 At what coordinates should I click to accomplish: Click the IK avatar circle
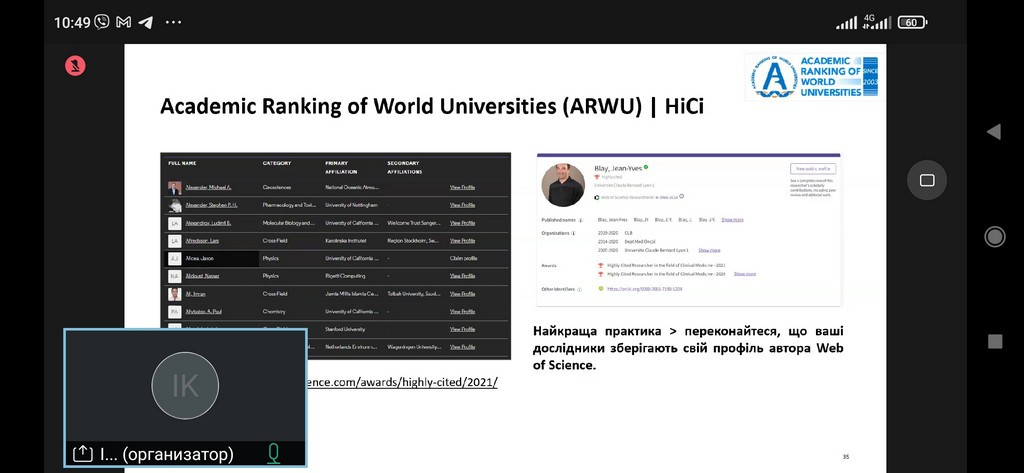point(185,385)
